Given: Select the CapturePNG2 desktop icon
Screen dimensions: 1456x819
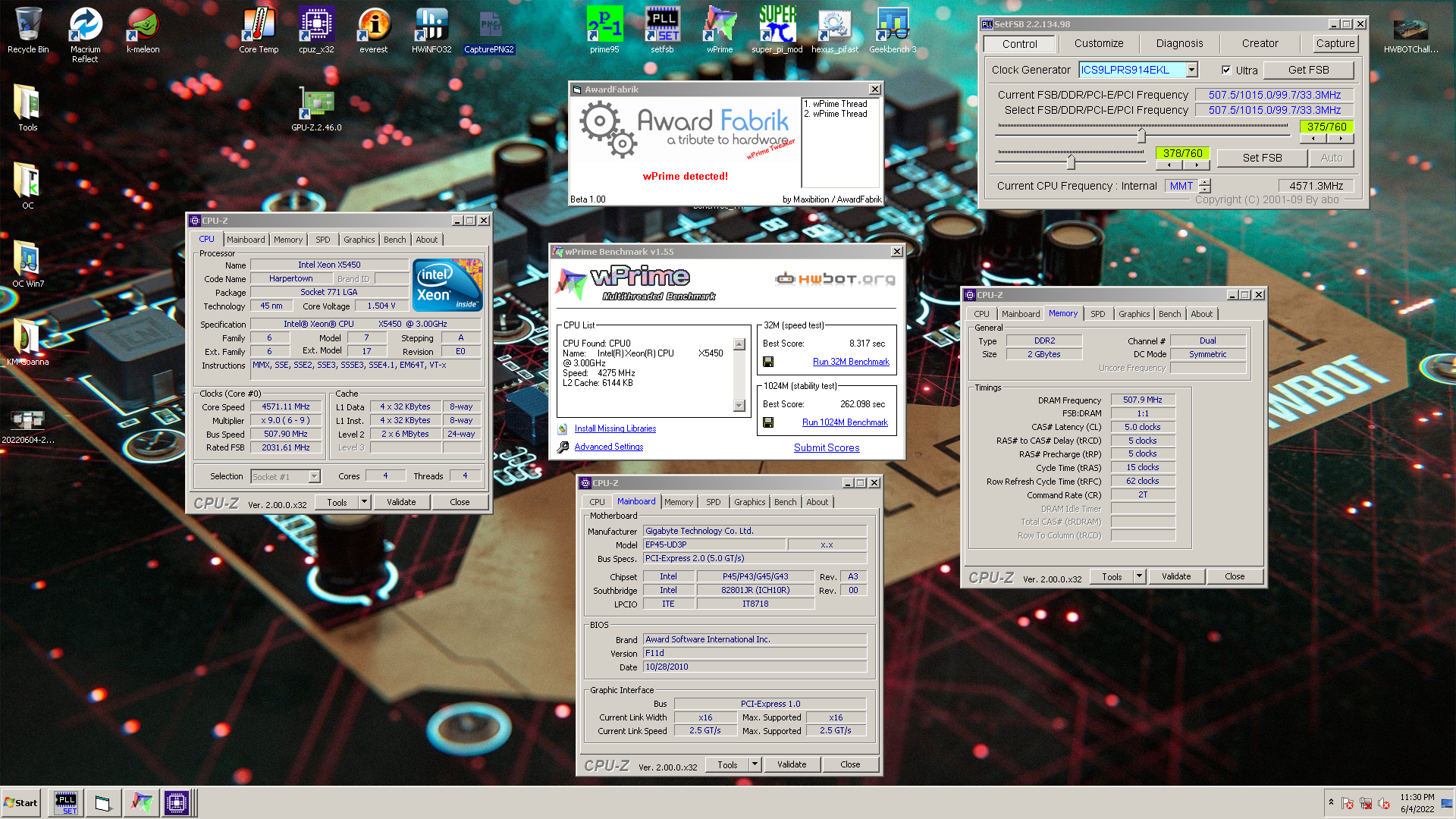Looking at the screenshot, I should click(x=489, y=31).
